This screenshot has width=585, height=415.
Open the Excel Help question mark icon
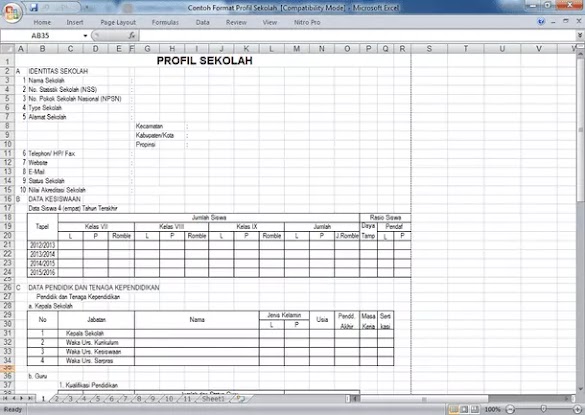click(x=541, y=22)
